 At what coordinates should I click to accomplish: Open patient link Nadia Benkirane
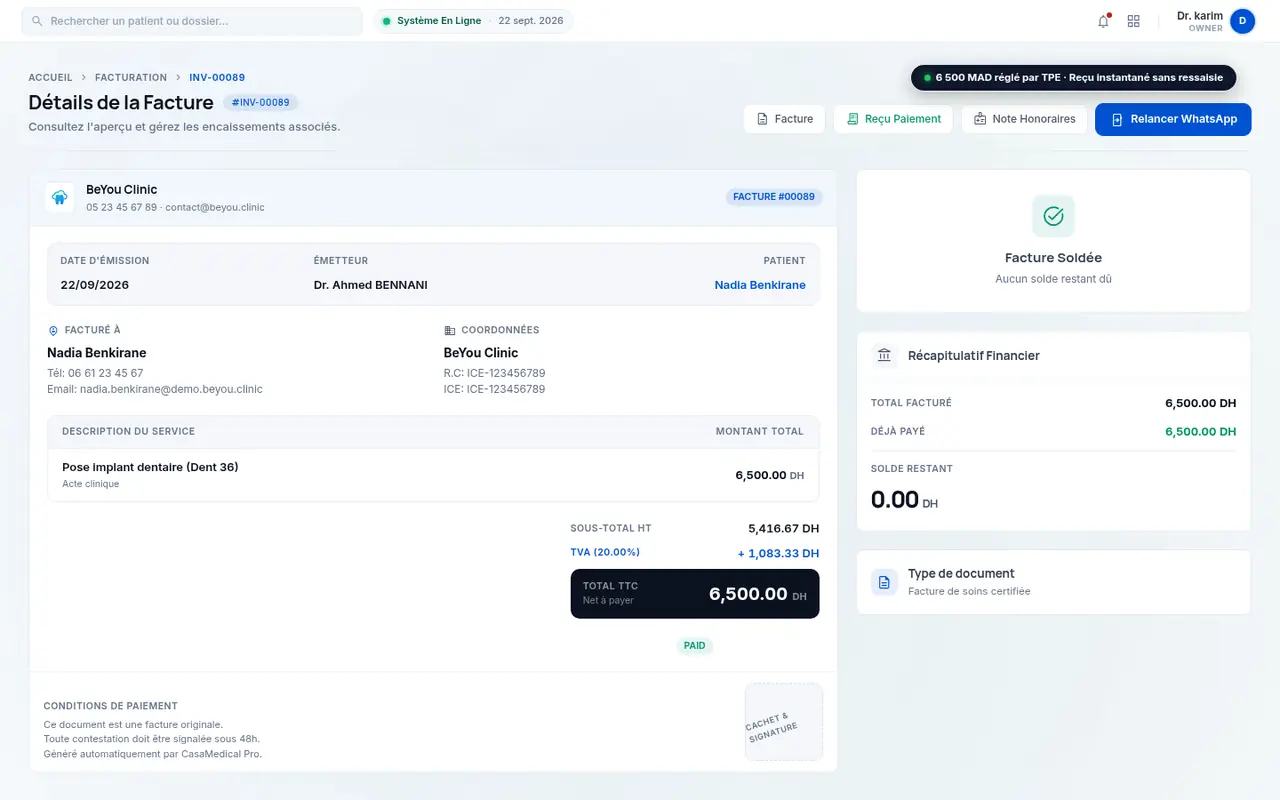click(760, 285)
